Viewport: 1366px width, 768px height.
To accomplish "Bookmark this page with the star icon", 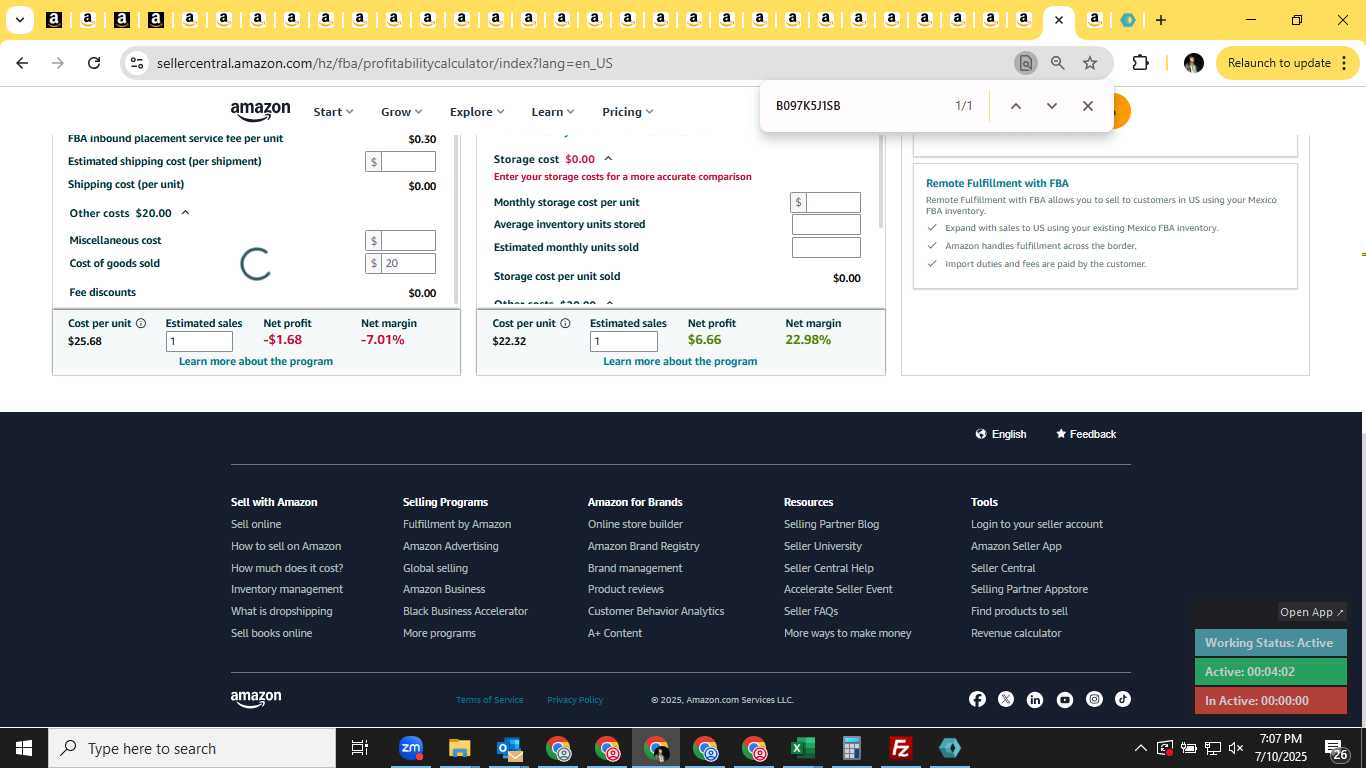I will tap(1090, 63).
